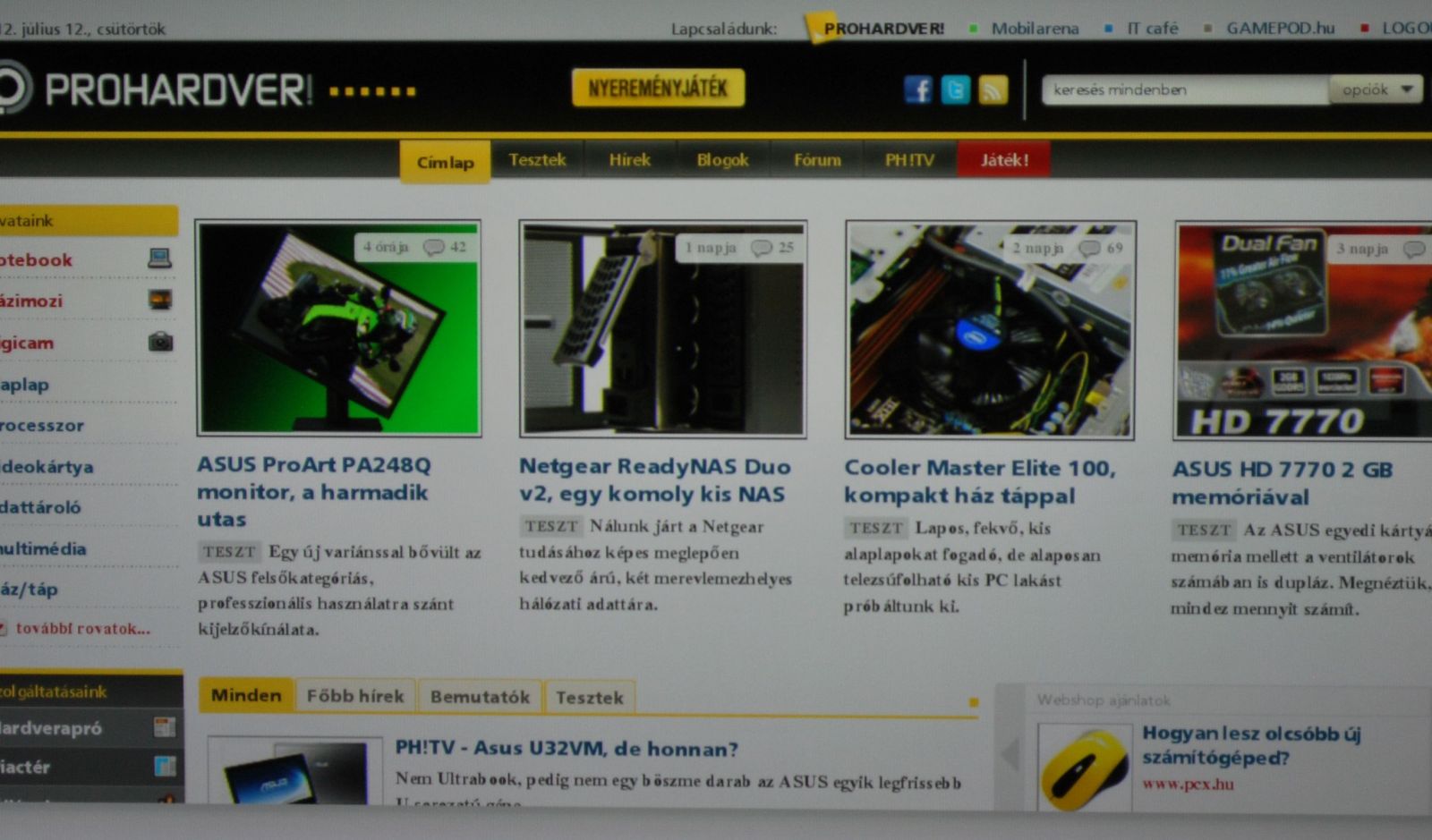Open Hogyan lesz olcsóbb új számítógéped ad

point(1251,745)
